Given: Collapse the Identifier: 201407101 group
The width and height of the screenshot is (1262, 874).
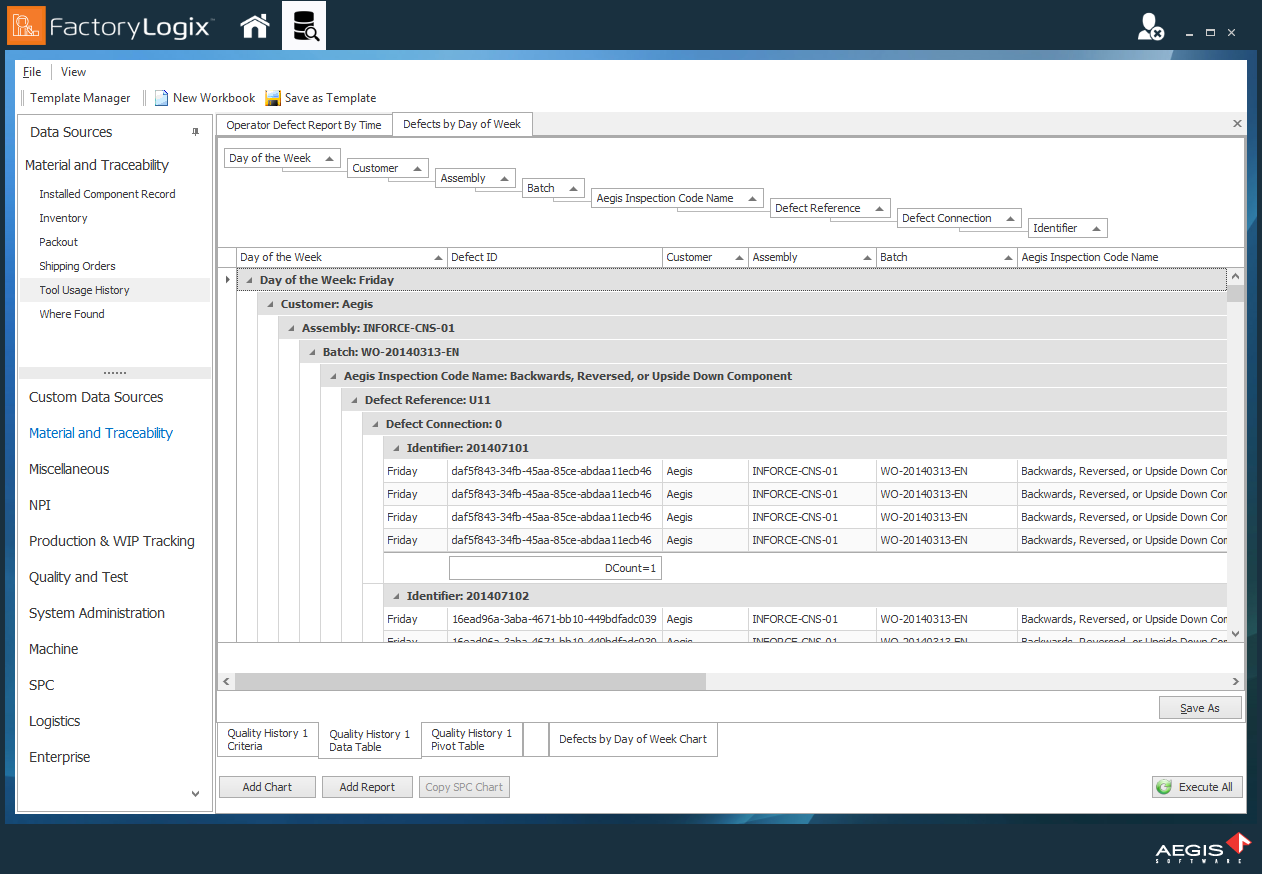Looking at the screenshot, I should 397,449.
